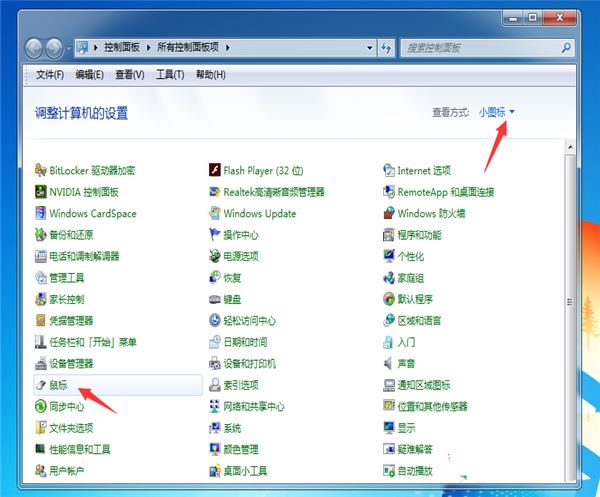
Task: Click the Forward navigation button
Action: tap(54, 48)
